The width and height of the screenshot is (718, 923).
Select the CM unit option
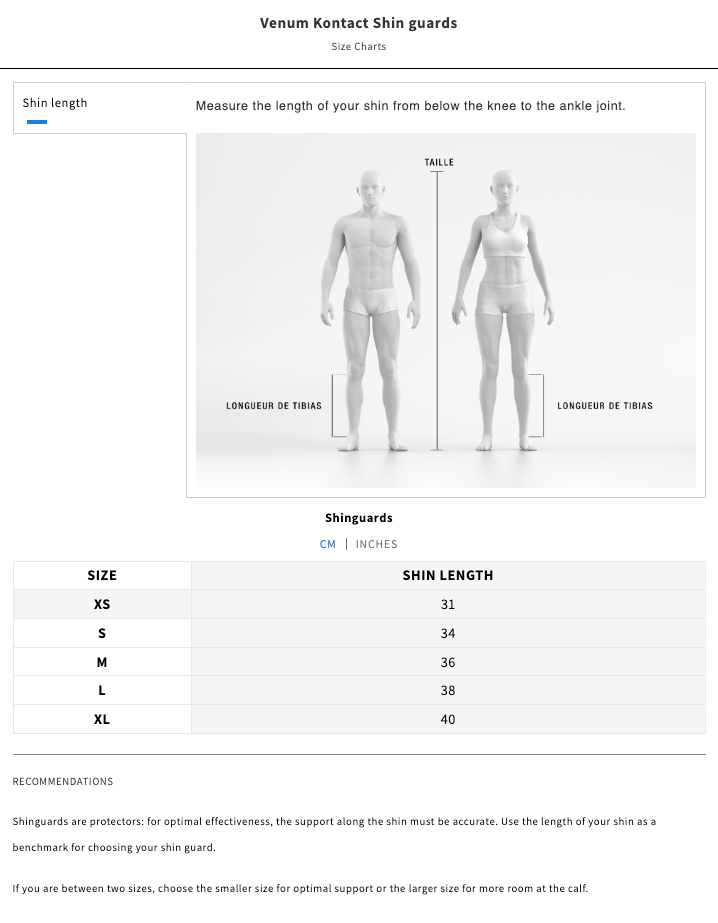pos(327,544)
